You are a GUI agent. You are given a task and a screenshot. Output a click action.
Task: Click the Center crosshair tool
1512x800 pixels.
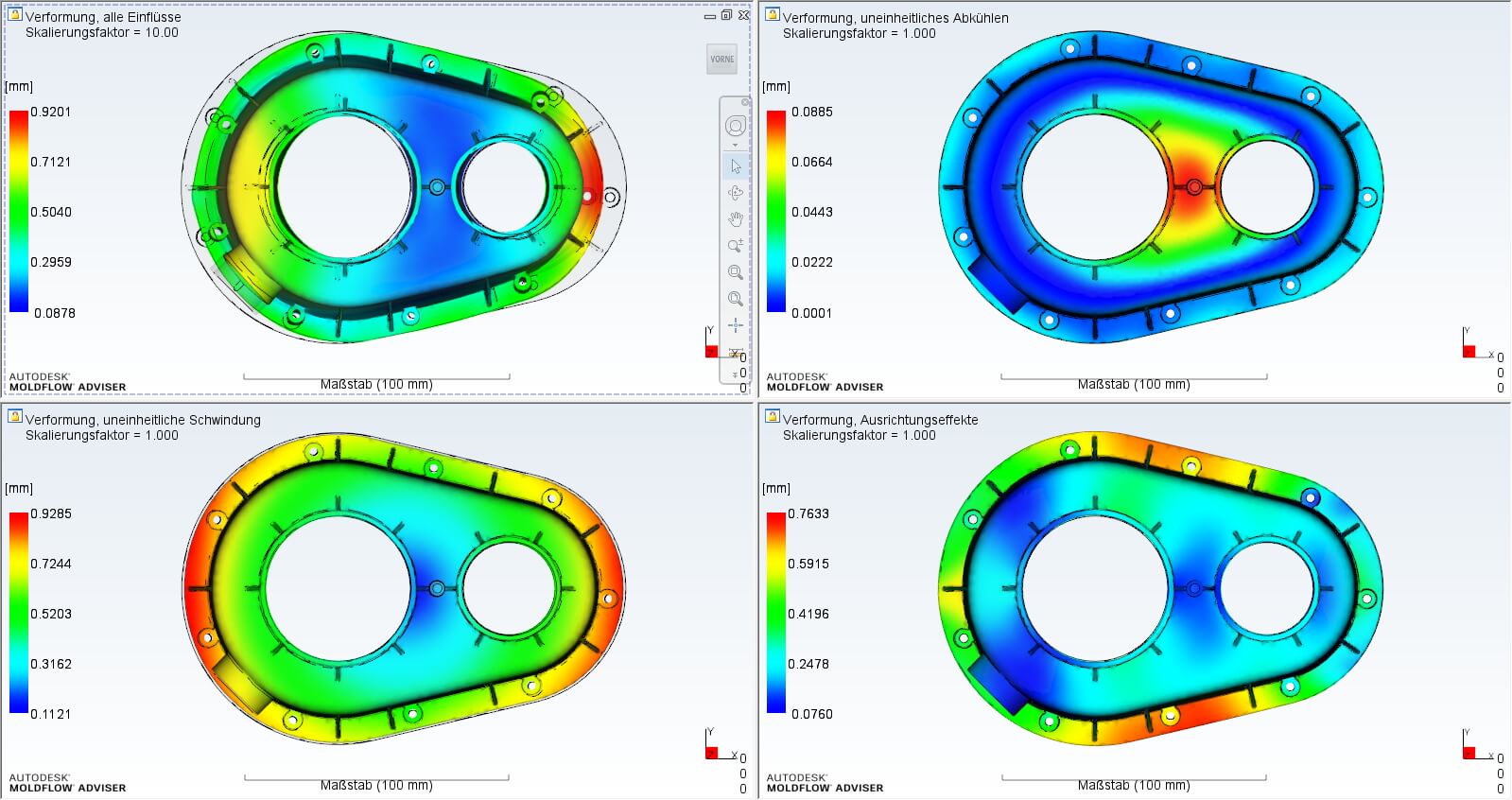pos(735,325)
